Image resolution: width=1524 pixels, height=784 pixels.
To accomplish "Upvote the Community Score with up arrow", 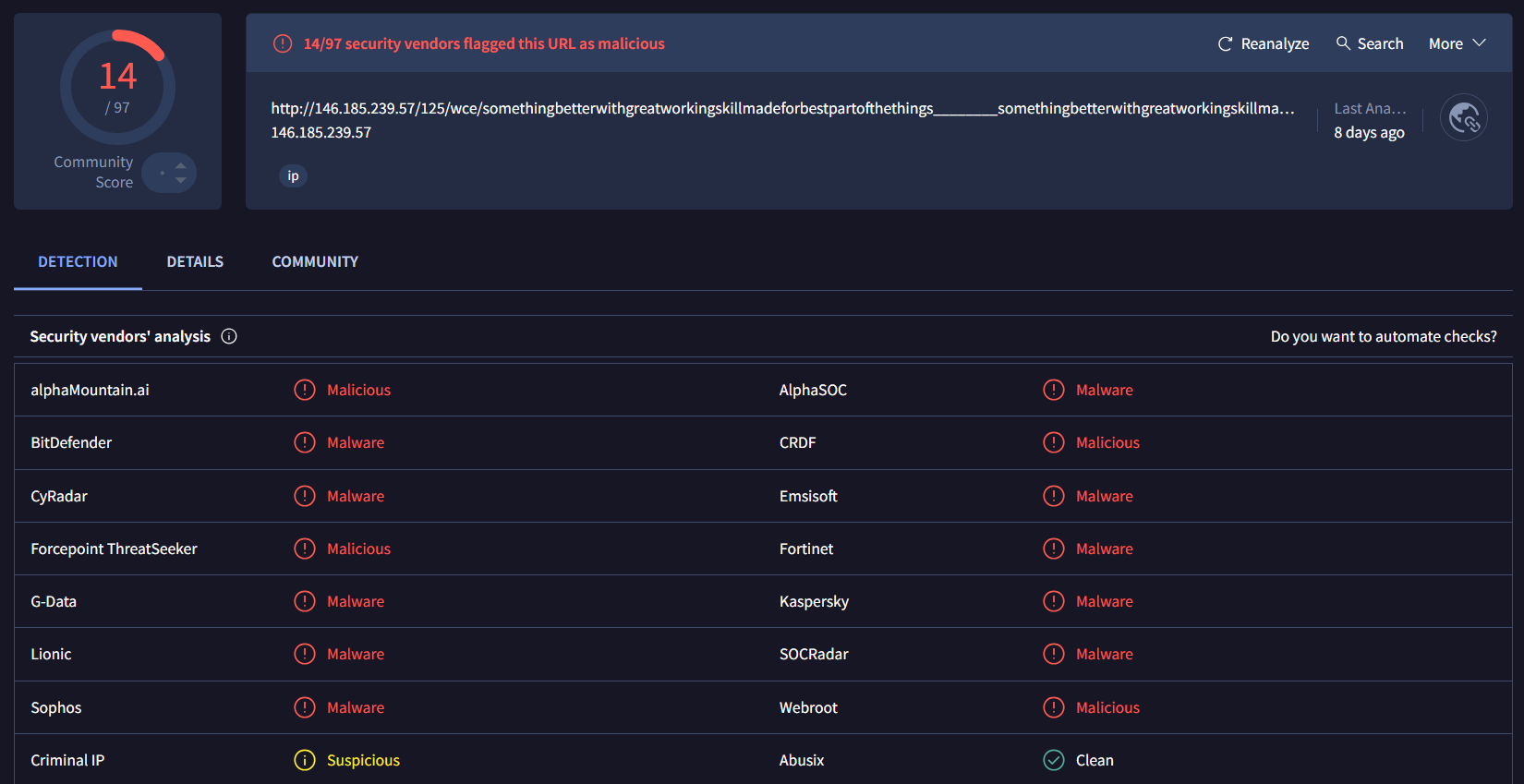I will [x=181, y=166].
